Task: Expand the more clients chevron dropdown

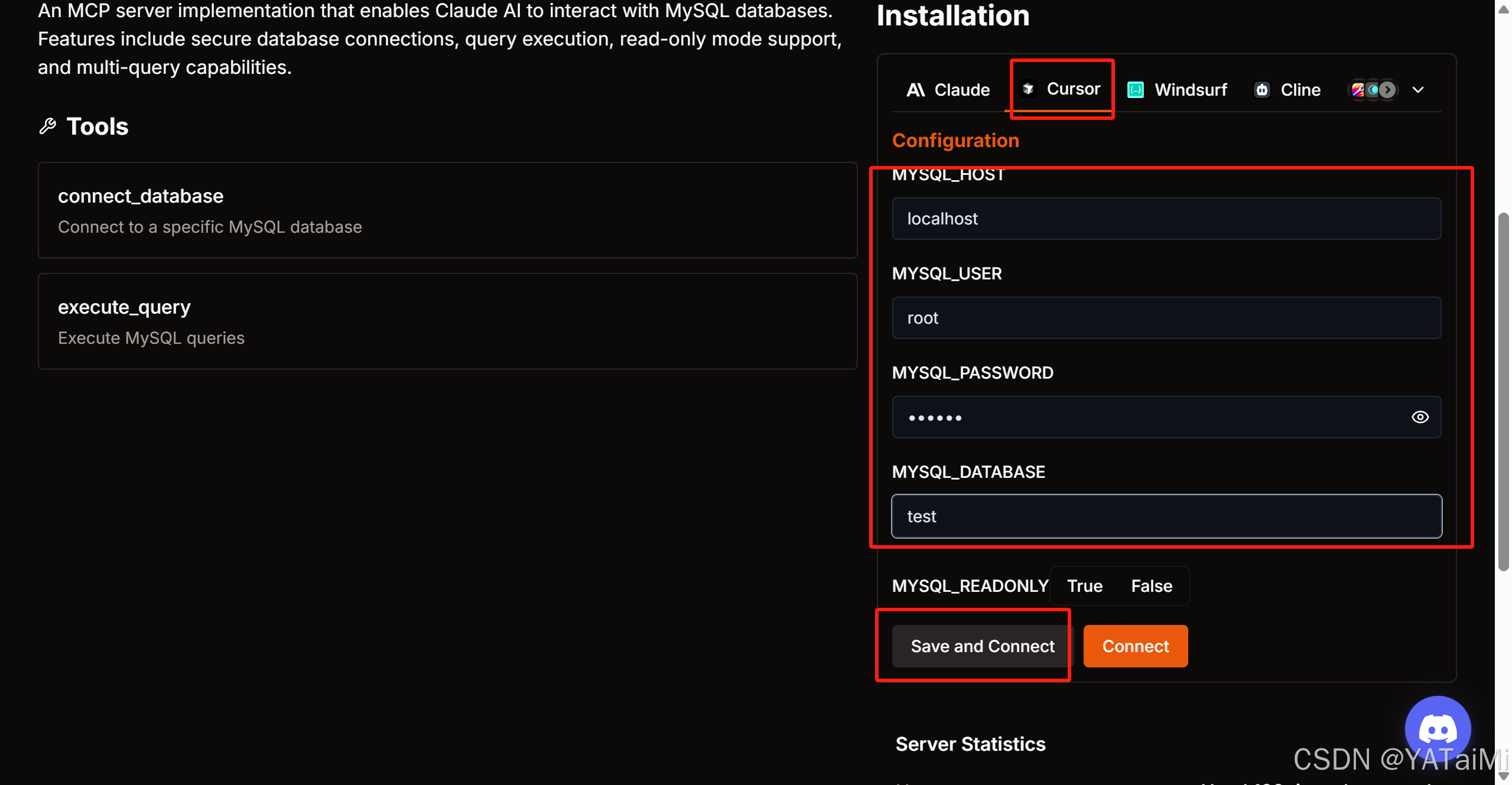Action: point(1418,90)
